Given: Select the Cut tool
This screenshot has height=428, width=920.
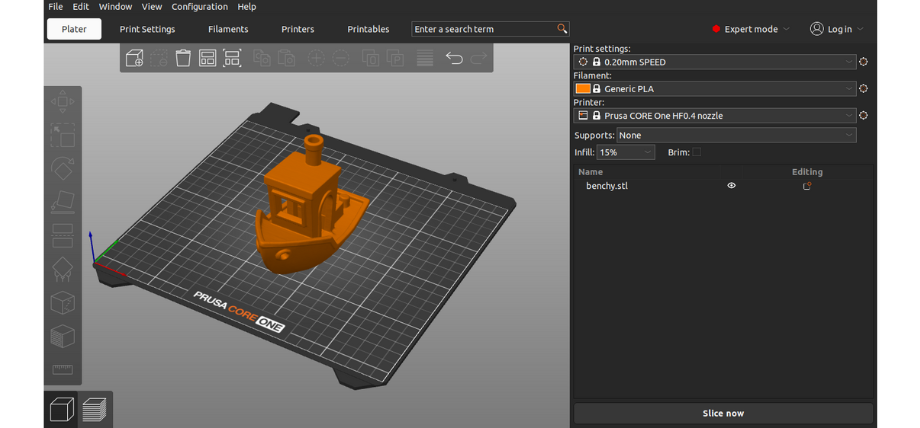Looking at the screenshot, I should 63,235.
